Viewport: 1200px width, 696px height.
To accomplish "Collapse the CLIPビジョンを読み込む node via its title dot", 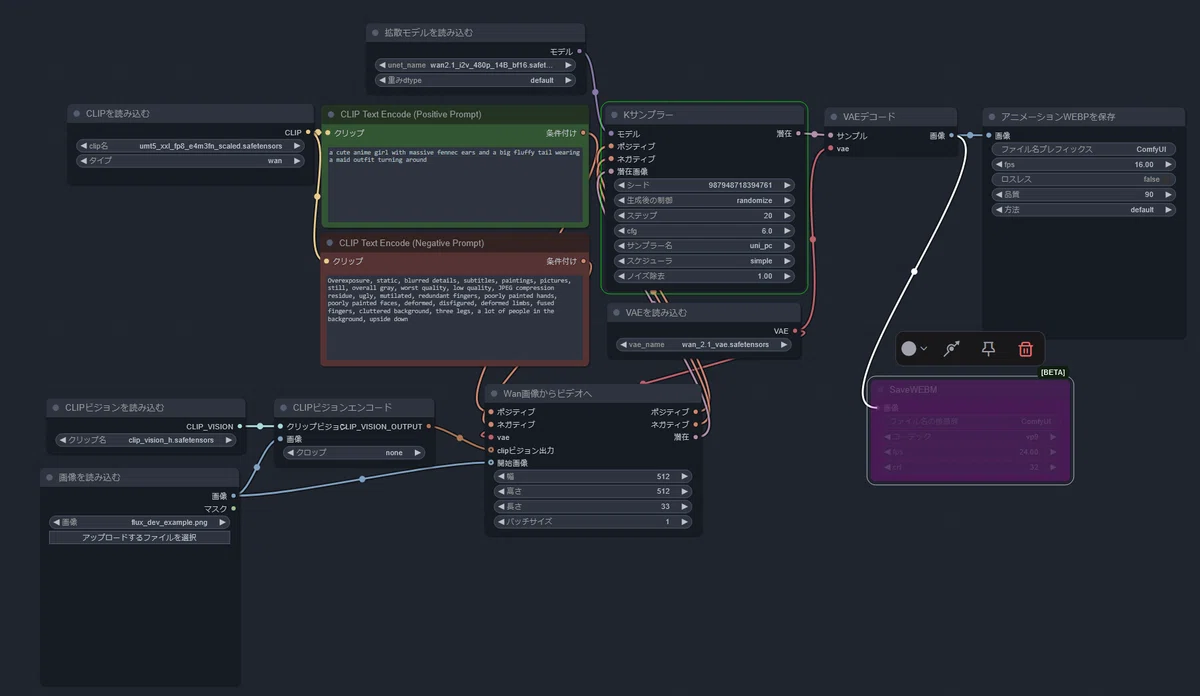I will (x=56, y=408).
